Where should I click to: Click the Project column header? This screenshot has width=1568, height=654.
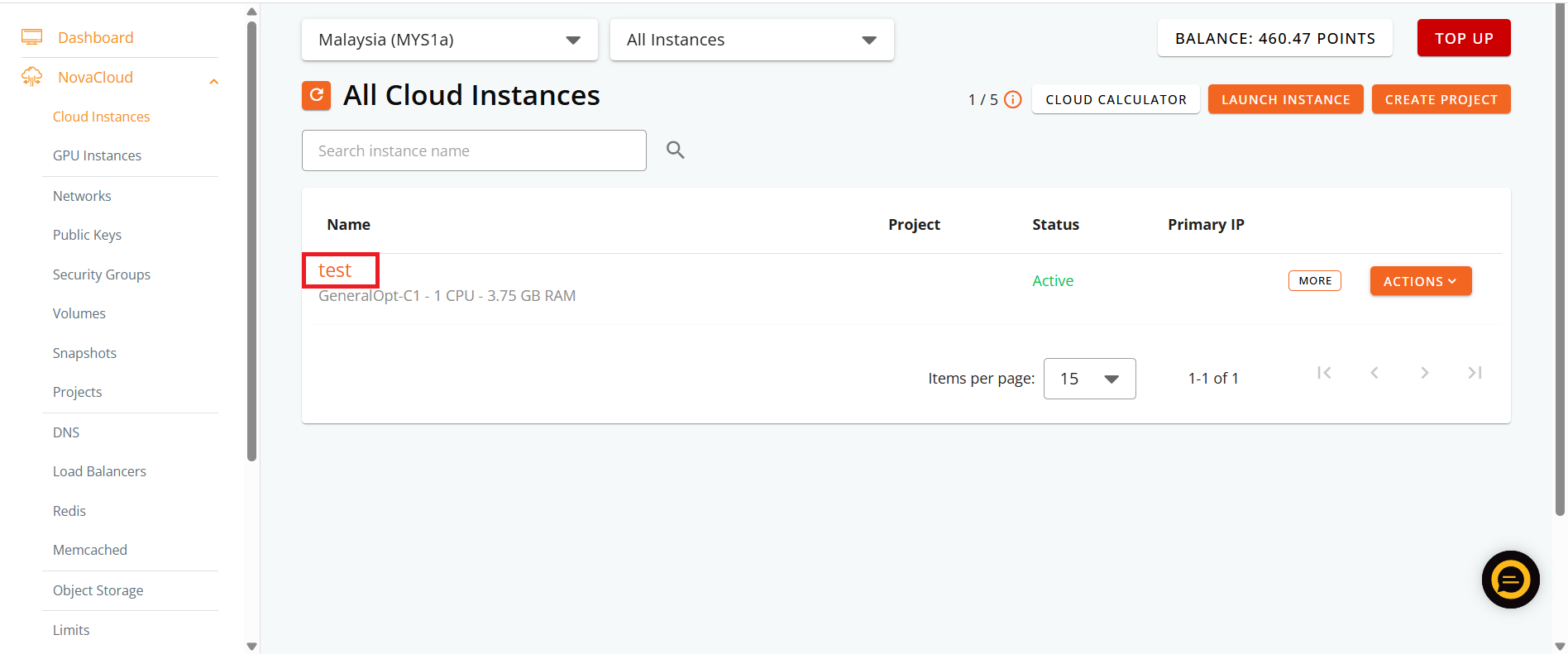coord(914,225)
